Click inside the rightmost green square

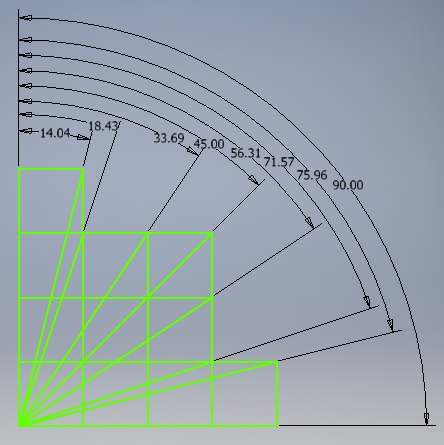(245, 394)
